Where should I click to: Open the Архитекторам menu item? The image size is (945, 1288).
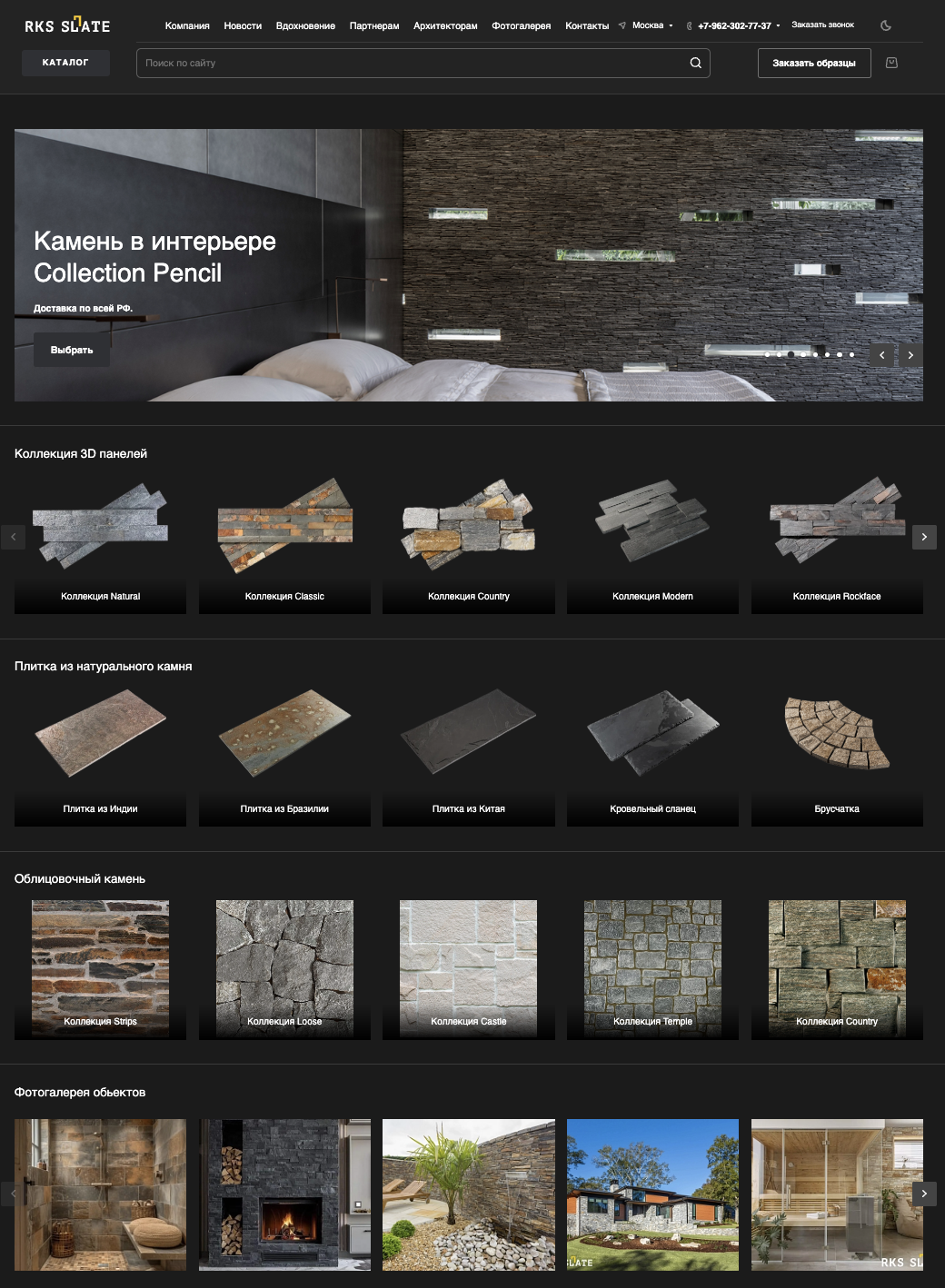pyautogui.click(x=445, y=25)
